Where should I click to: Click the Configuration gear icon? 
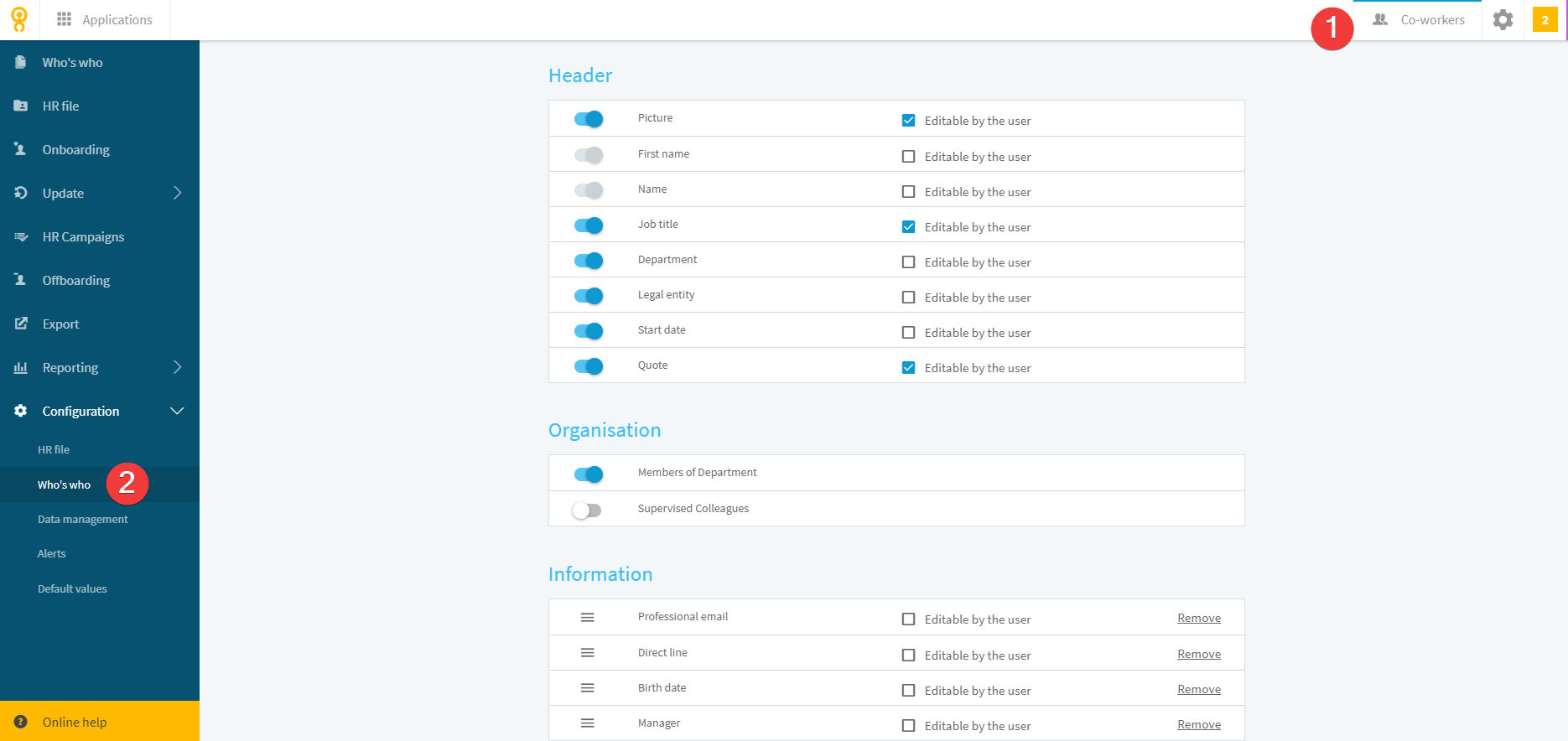point(21,411)
